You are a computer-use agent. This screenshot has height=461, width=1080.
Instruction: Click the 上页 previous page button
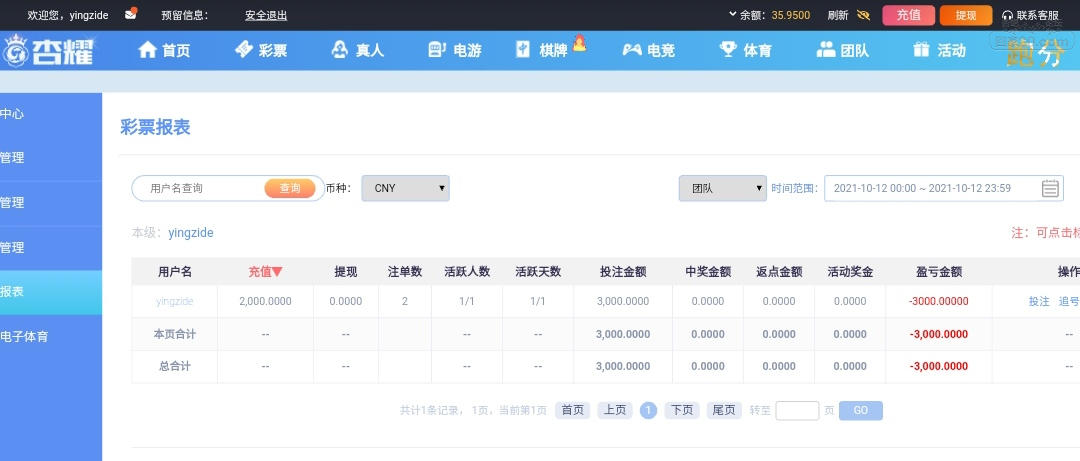[x=614, y=411]
